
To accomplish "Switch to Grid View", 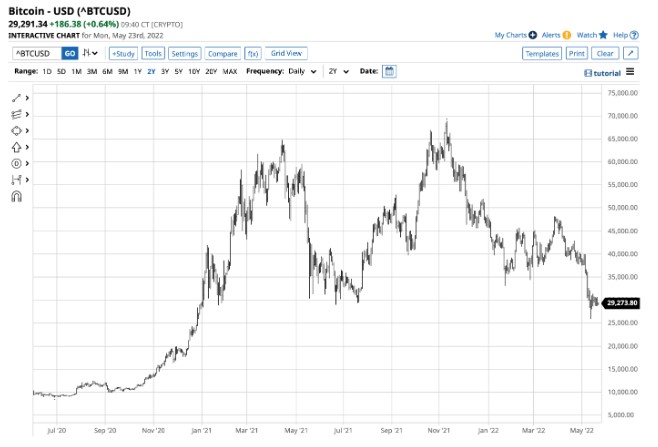I will click(286, 53).
